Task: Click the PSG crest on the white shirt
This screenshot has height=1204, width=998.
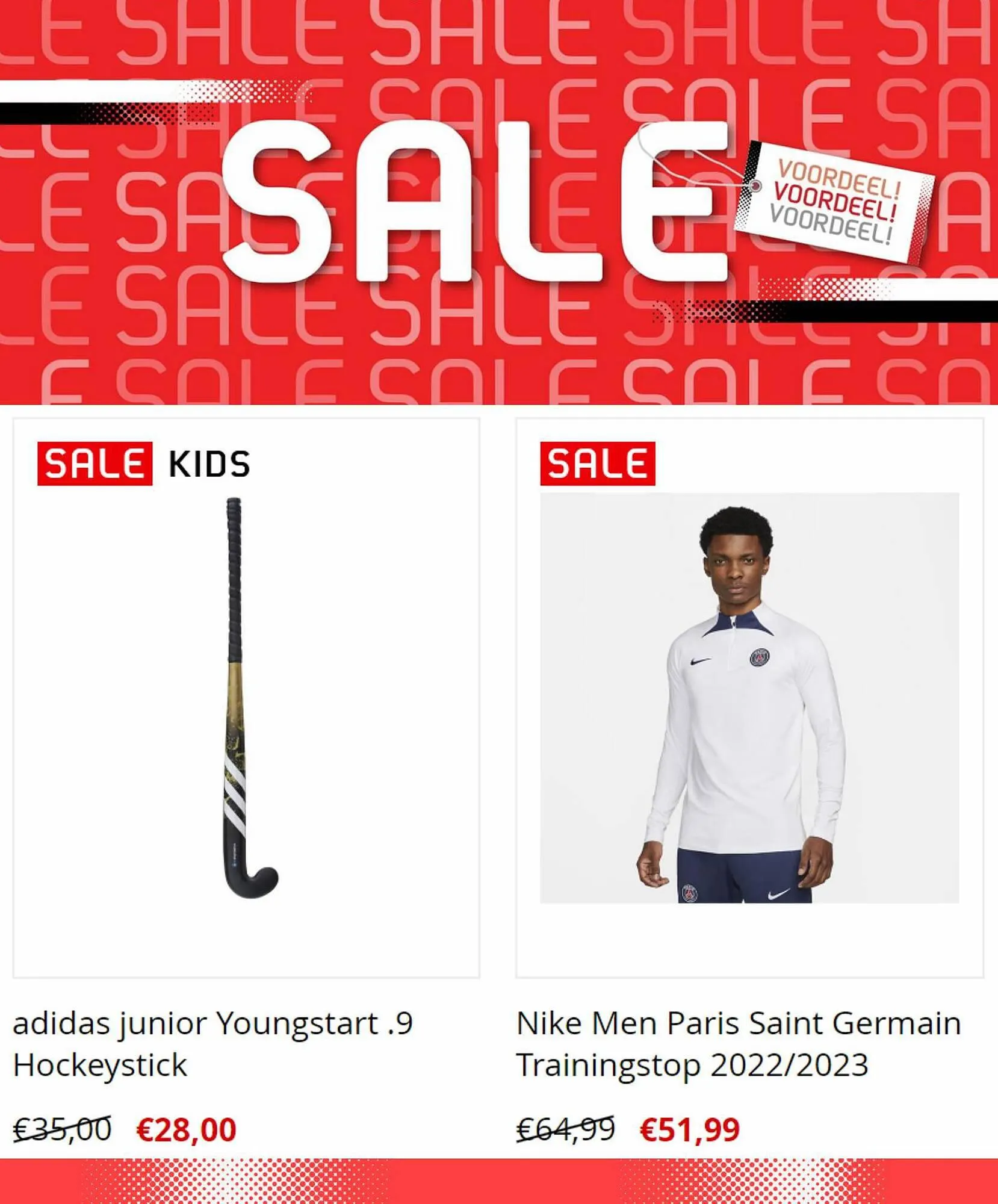Action: pyautogui.click(x=760, y=657)
